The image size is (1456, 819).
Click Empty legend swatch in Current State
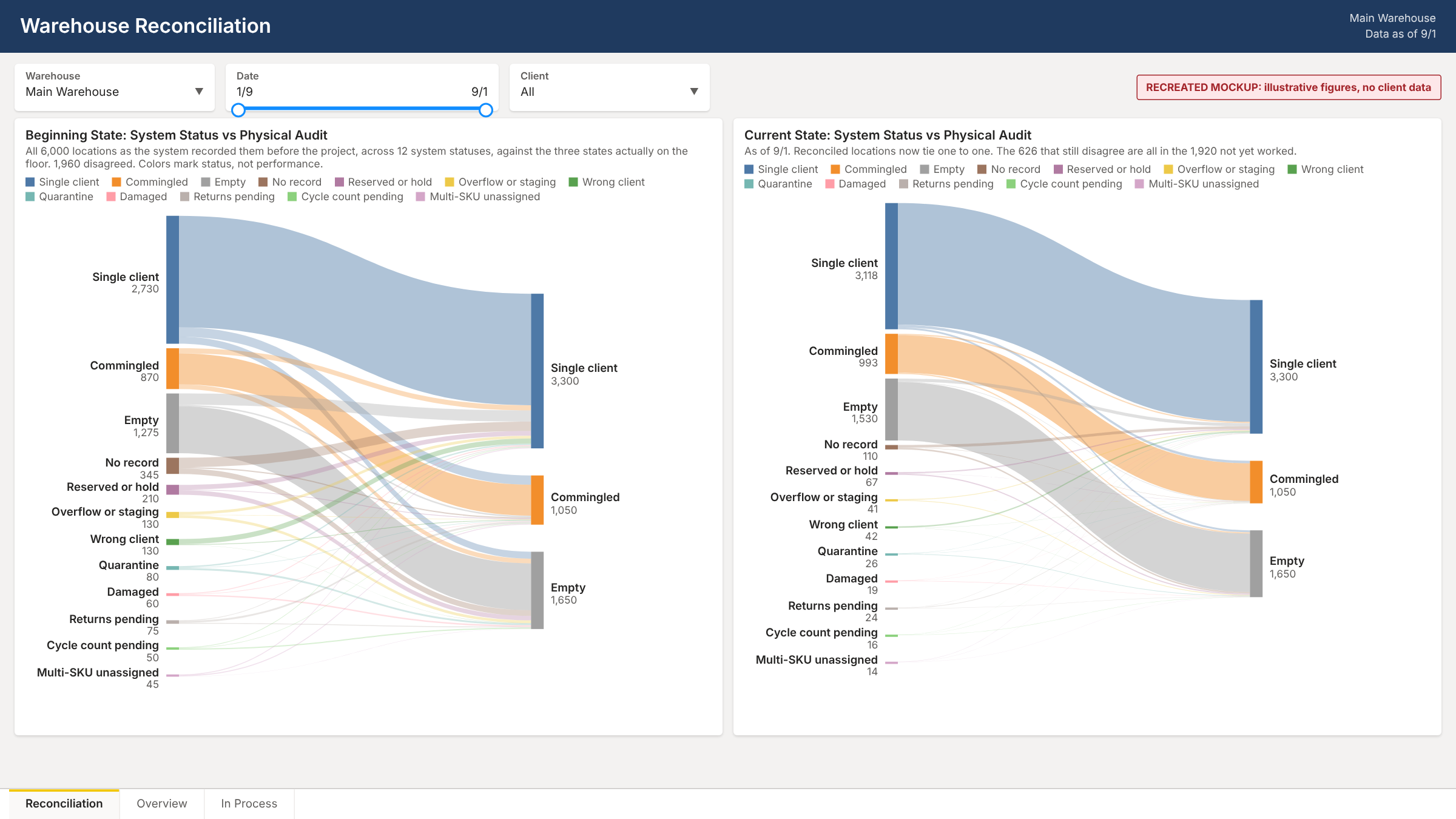coord(925,169)
